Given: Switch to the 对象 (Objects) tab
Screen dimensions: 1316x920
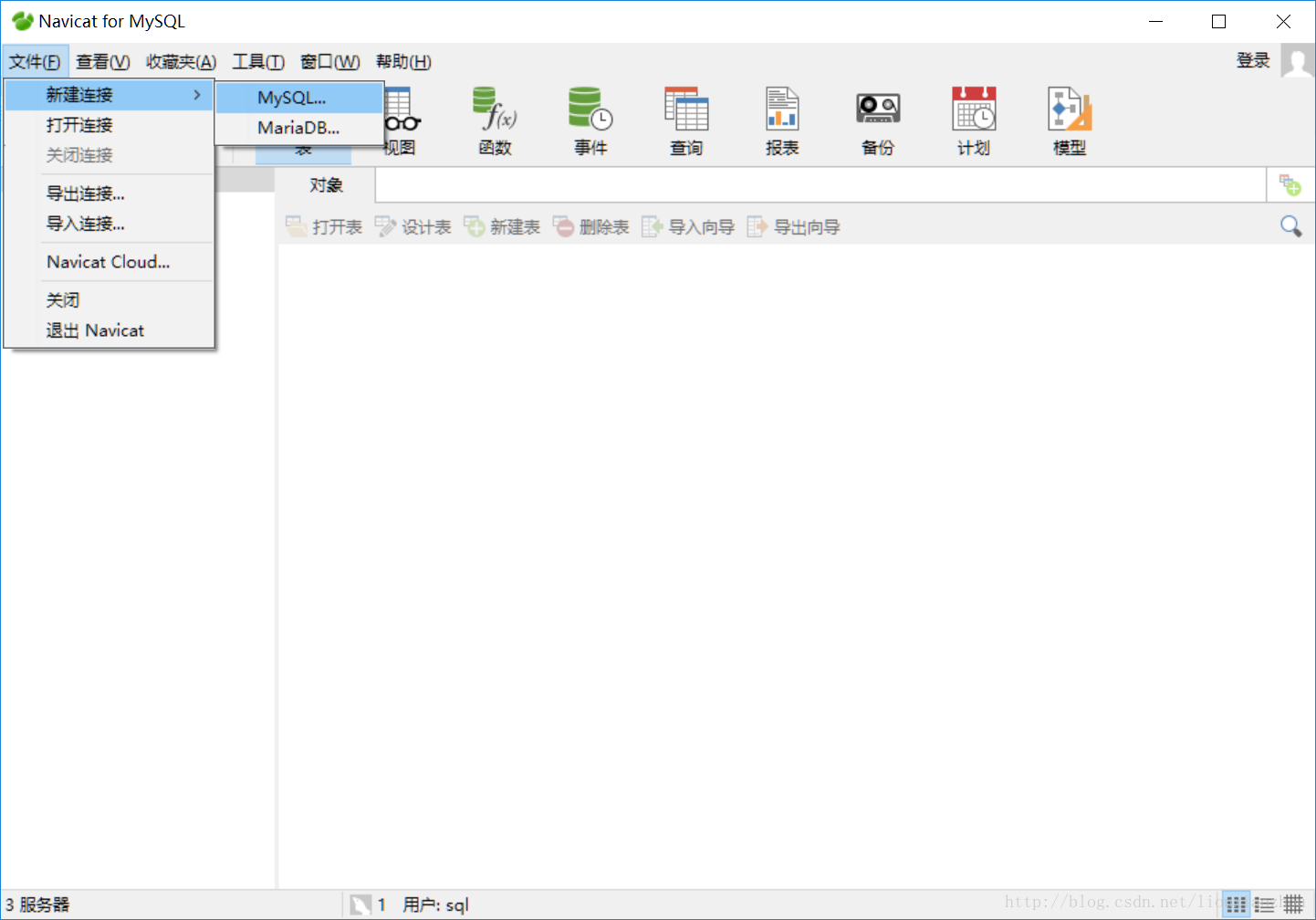Looking at the screenshot, I should pyautogui.click(x=326, y=185).
